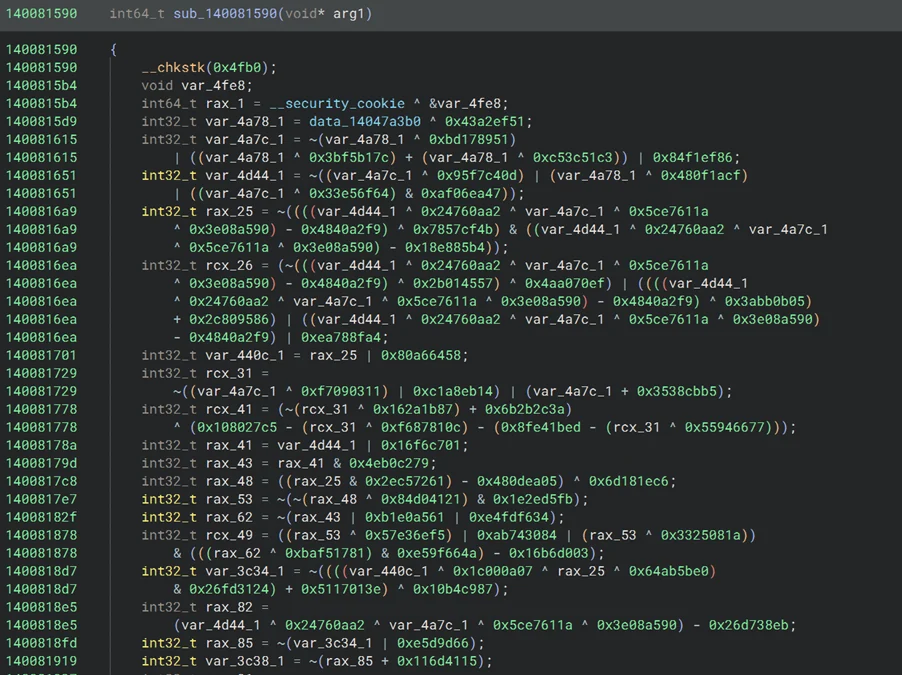Select the constant 0xc1a8eb14
This screenshot has width=902, height=675.
tap(453, 391)
